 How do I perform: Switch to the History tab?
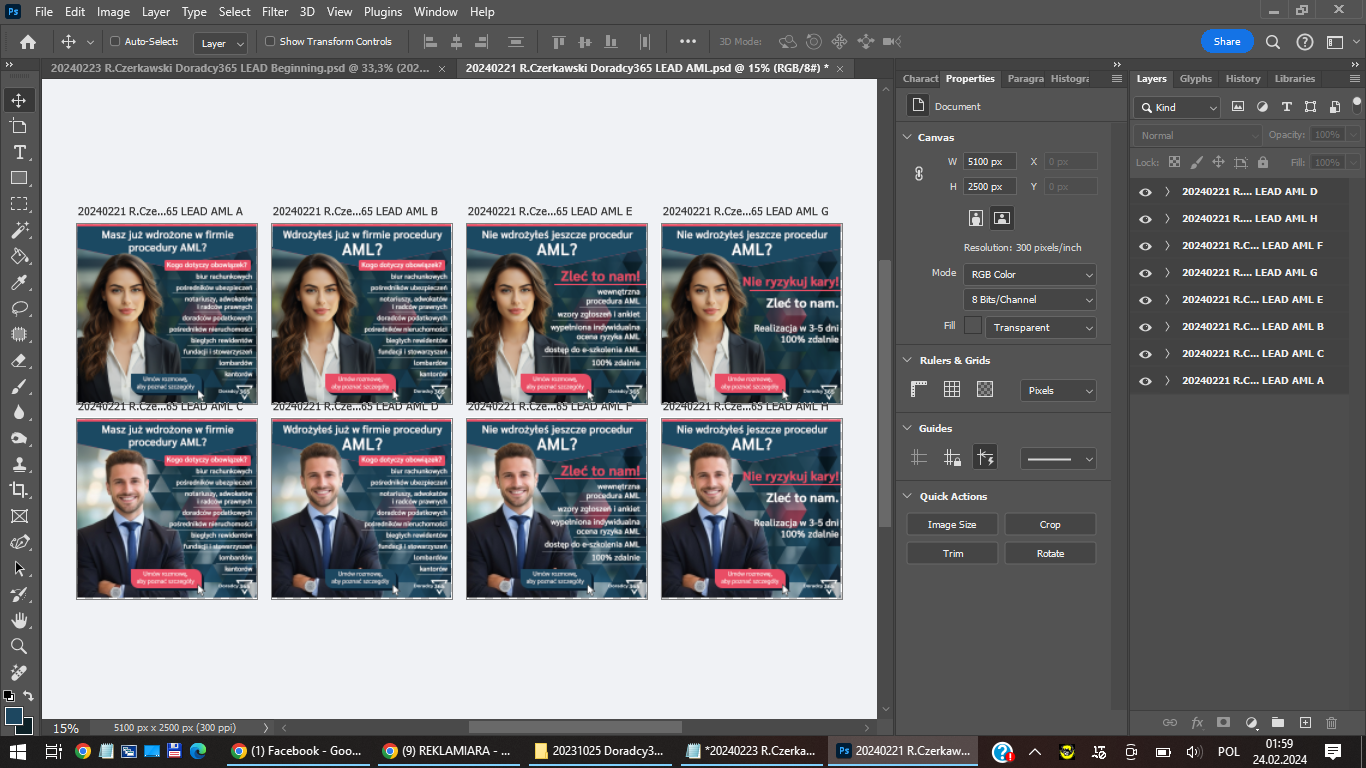tap(1243, 78)
